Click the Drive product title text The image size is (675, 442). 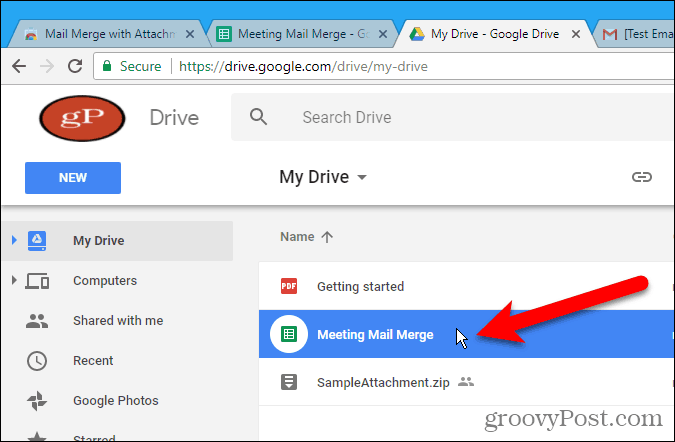coord(174,118)
